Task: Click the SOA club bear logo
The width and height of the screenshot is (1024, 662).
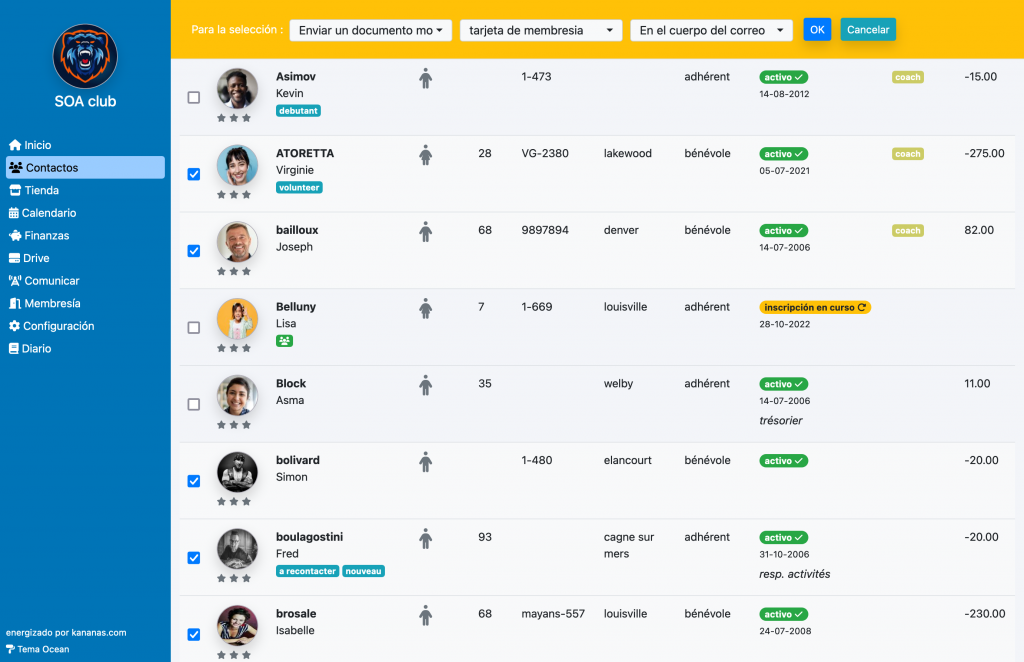Action: (85, 56)
